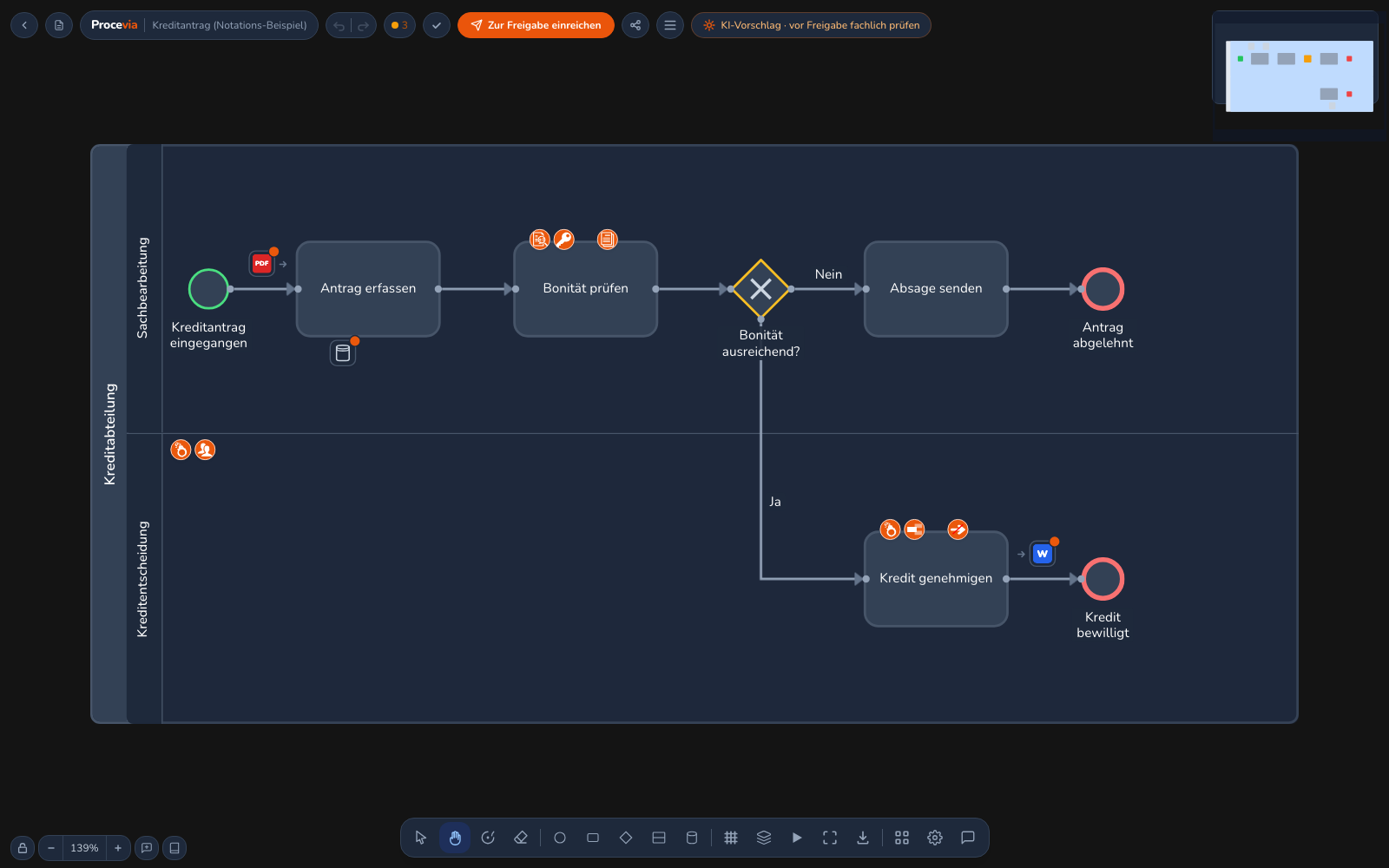
Task: Click Zur Freigabe einreichen
Action: [536, 25]
